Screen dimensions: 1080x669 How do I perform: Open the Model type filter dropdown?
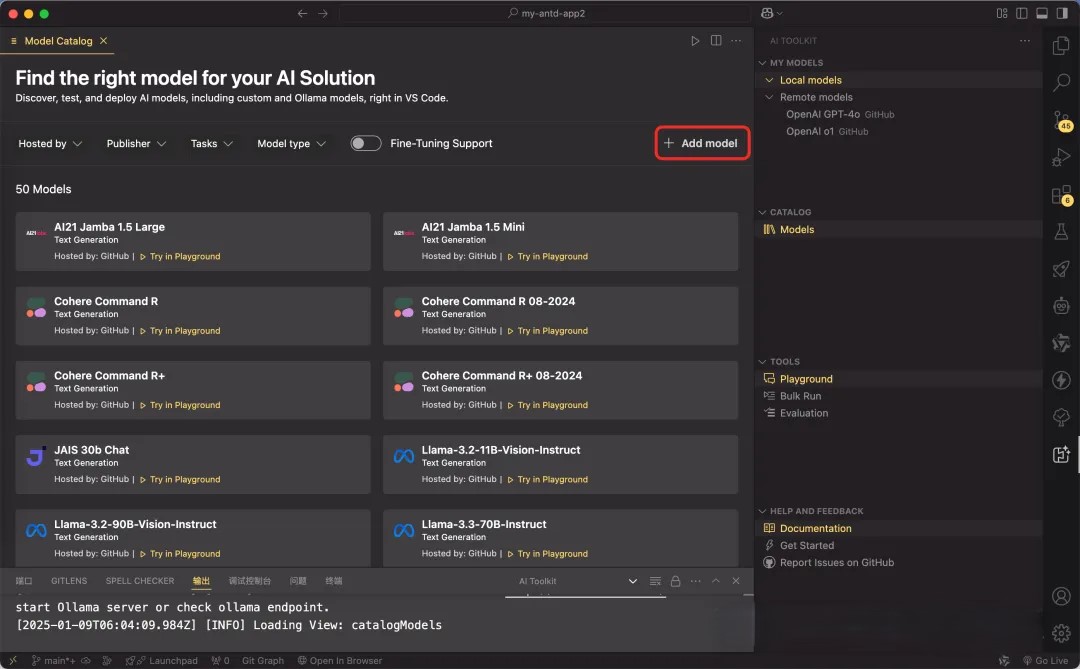(291, 143)
